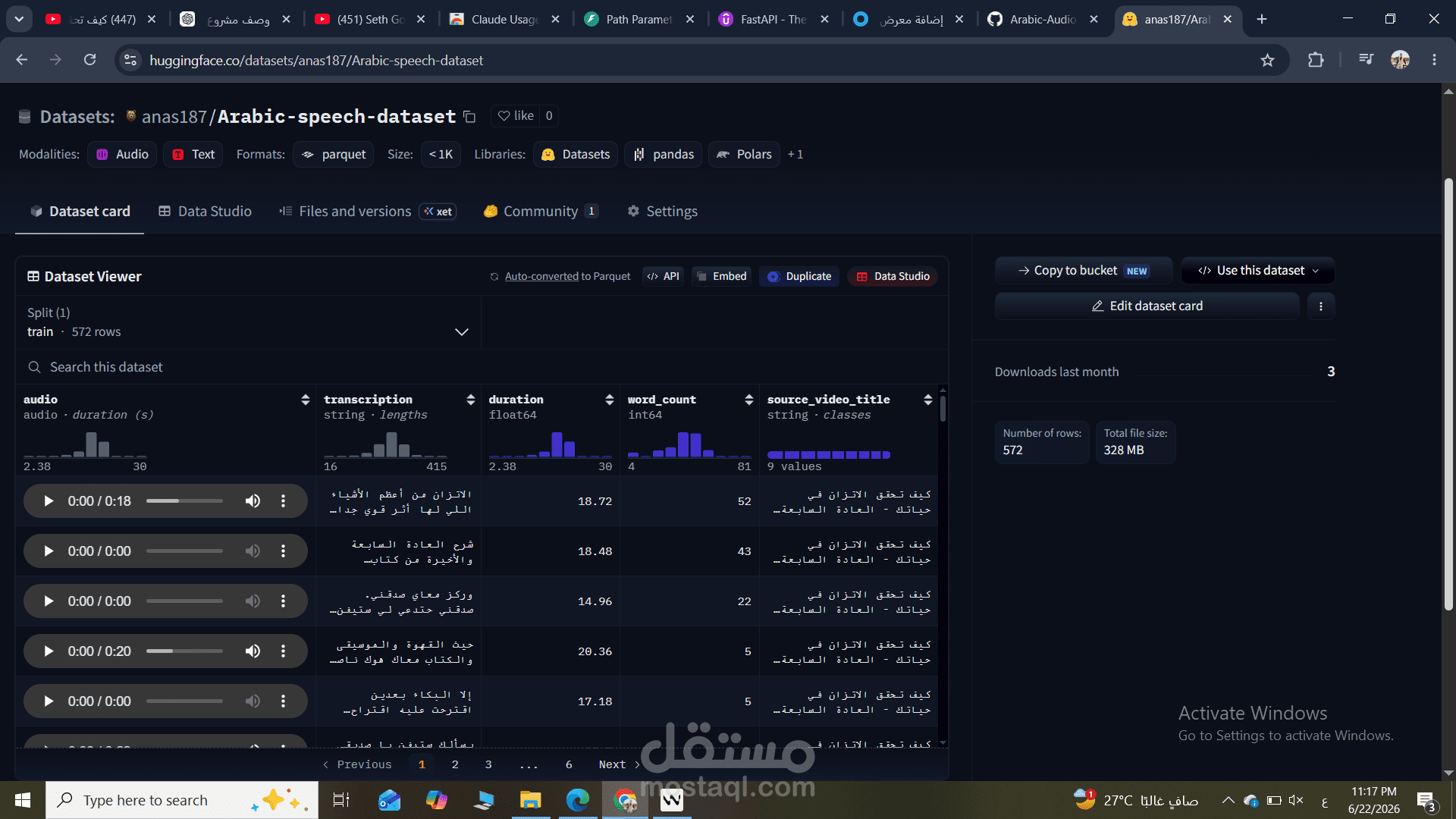Seek the audio progress bar in the 0:18 player
The image size is (1456, 819).
click(184, 501)
